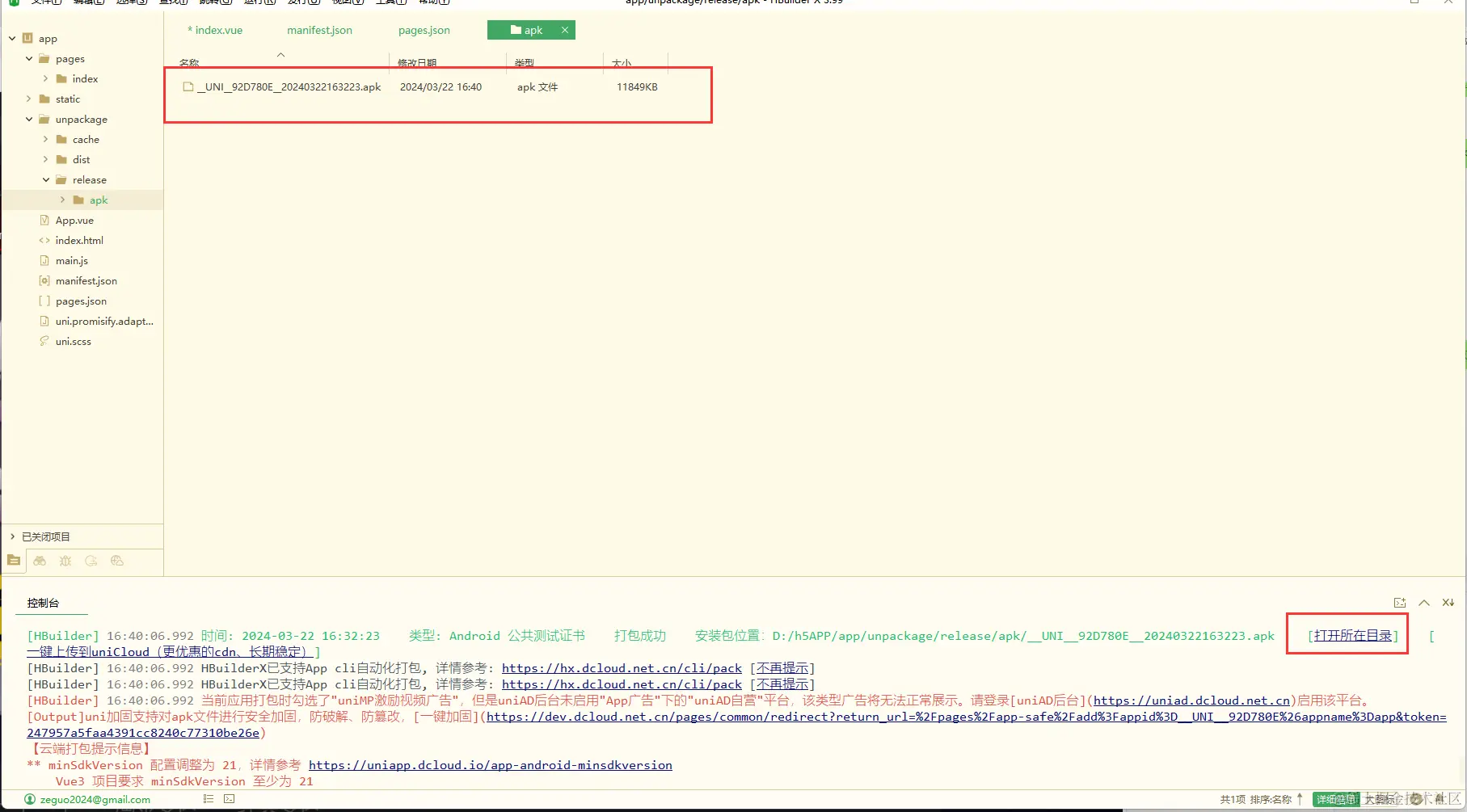Expand the index folder
The width and height of the screenshot is (1467, 812).
[45, 78]
